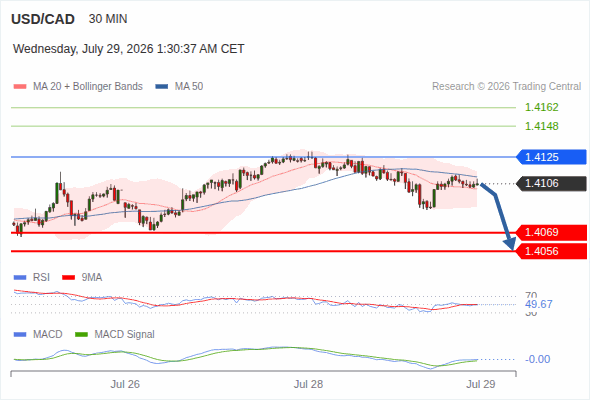The image size is (590, 400).
Task: Click the USD/CAD chart title
Action: 43,19
